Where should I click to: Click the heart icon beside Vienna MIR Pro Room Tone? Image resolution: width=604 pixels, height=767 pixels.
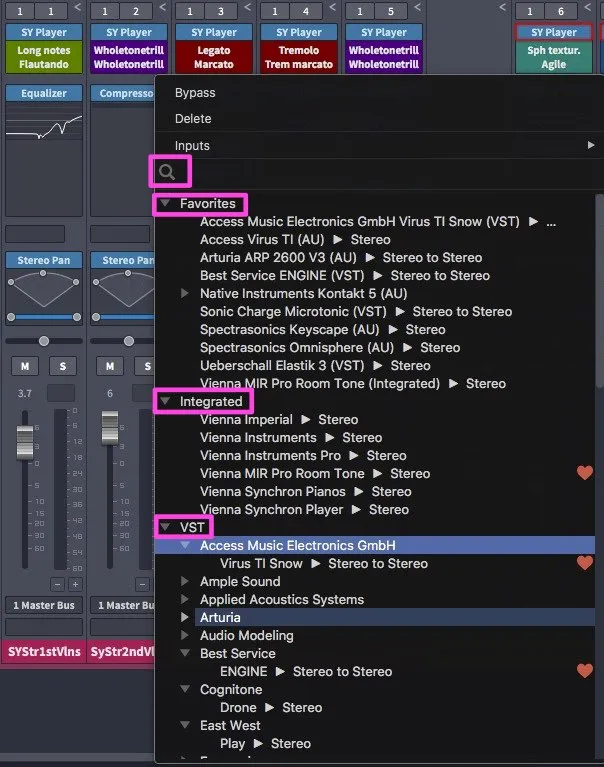click(x=584, y=473)
